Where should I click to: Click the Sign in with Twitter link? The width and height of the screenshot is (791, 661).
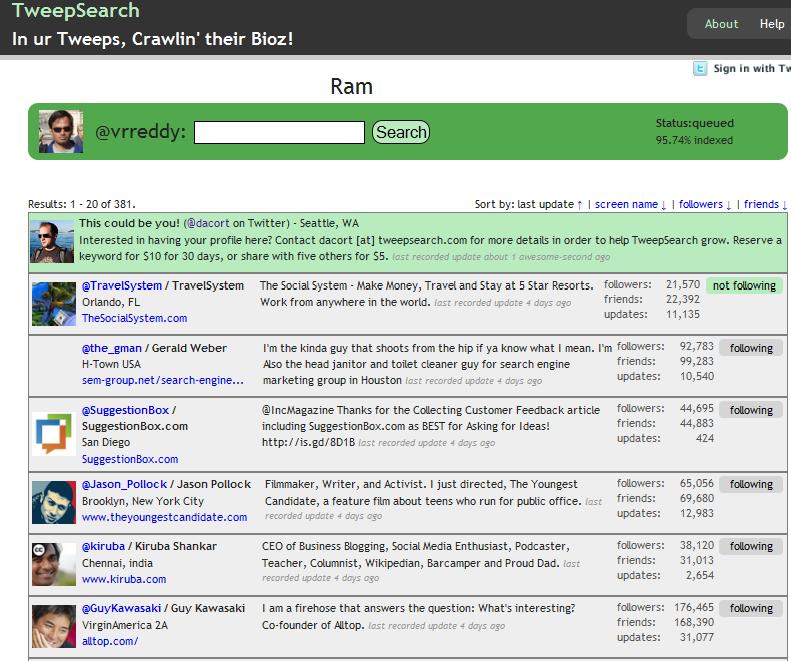pos(752,68)
